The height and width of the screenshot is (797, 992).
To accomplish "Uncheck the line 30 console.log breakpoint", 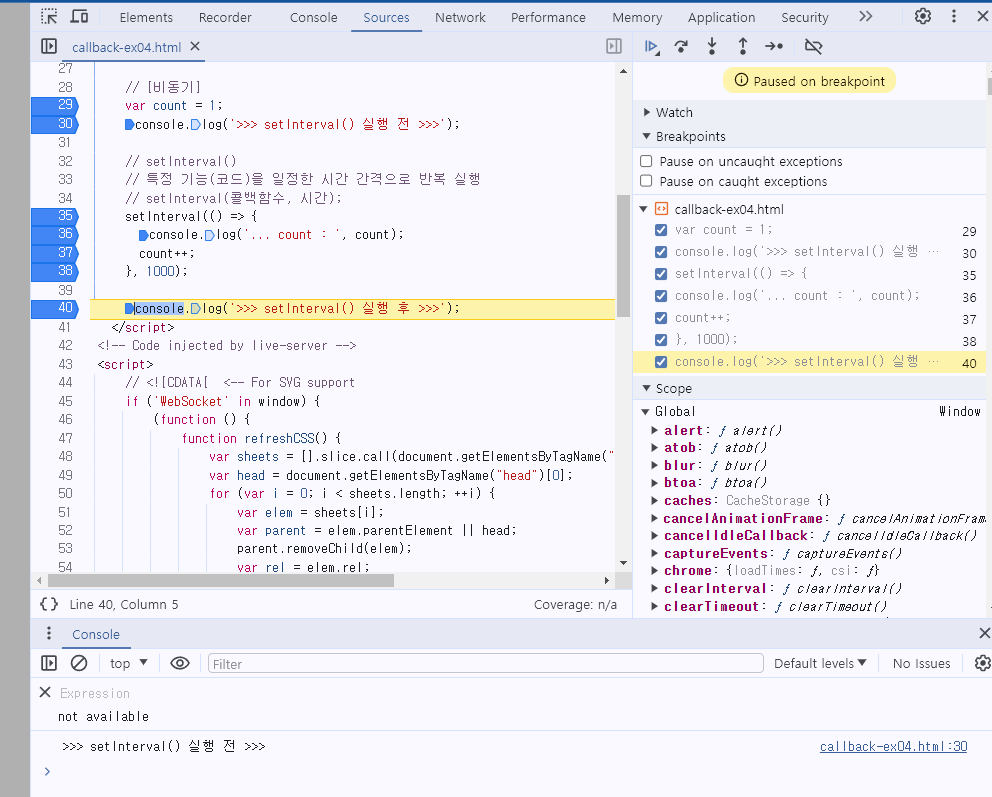I will (661, 252).
